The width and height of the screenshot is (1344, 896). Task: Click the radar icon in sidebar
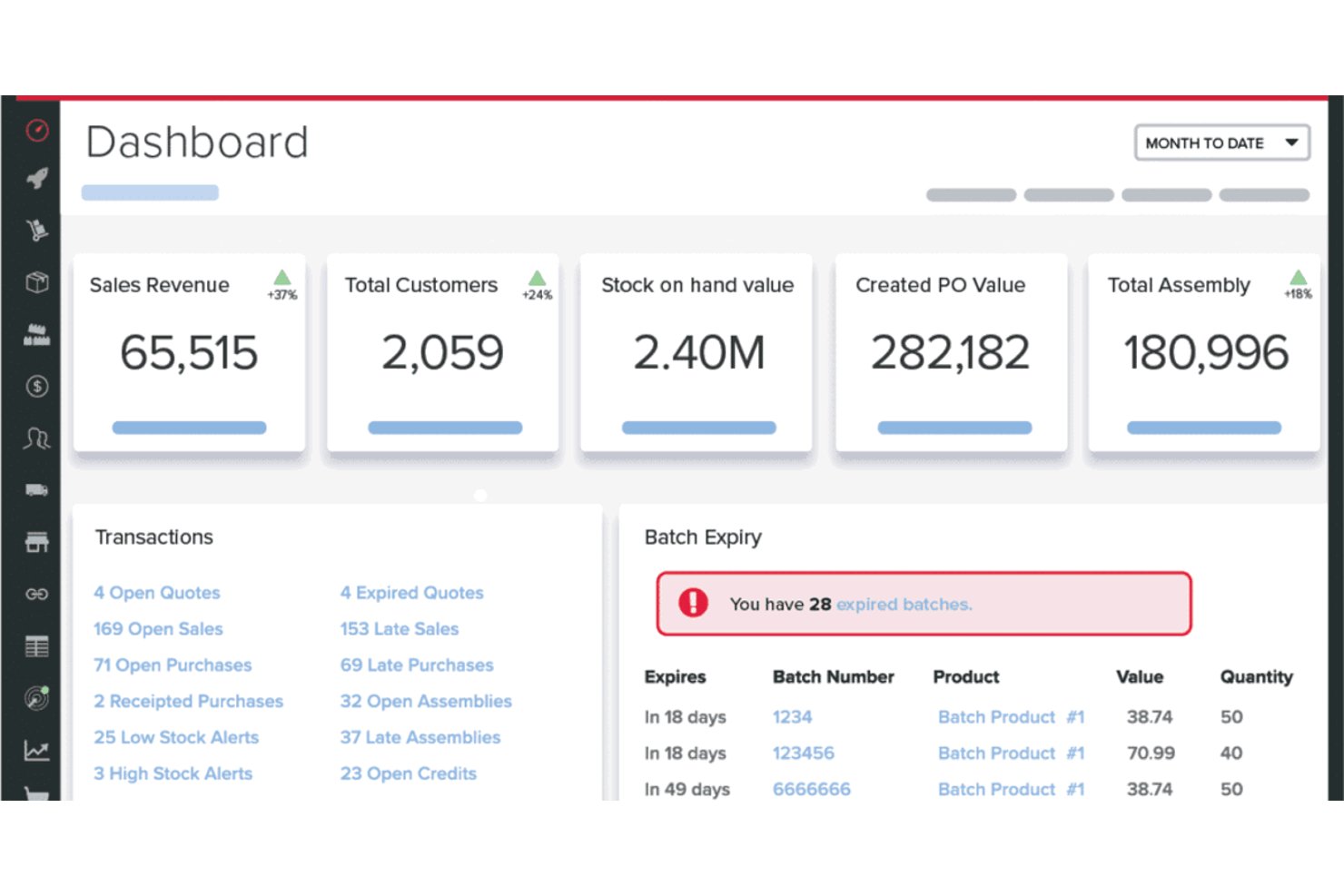coord(37,698)
